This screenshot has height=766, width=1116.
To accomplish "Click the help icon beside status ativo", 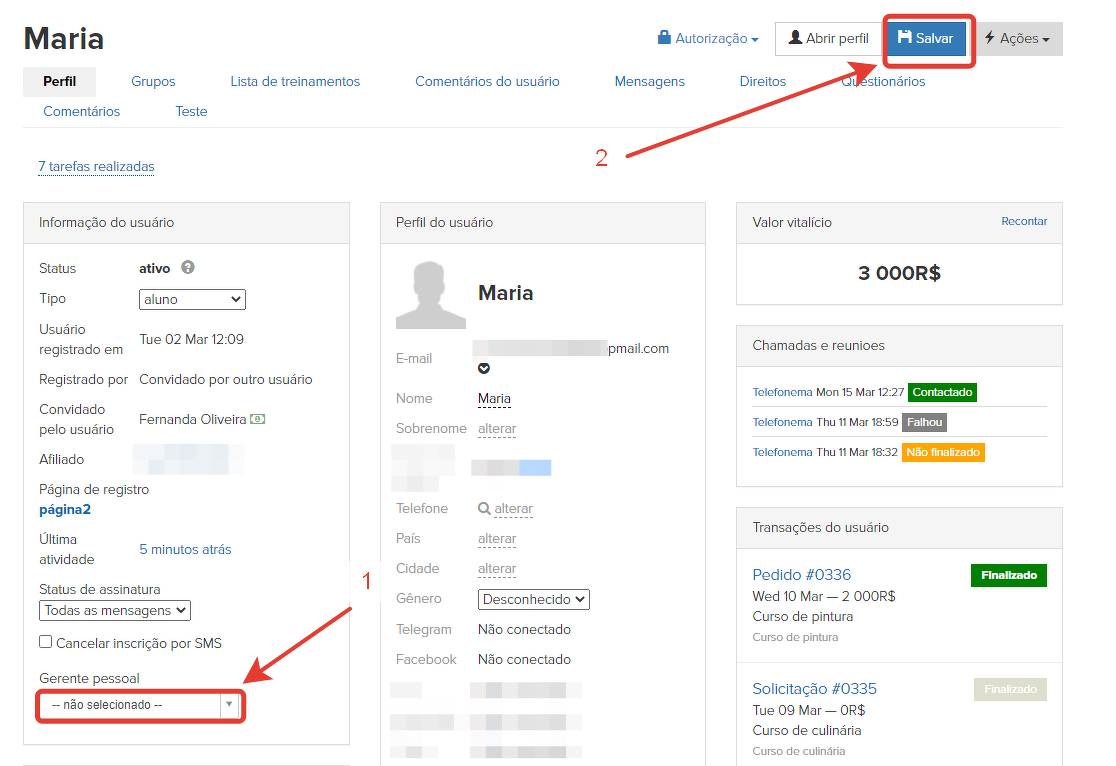I will (188, 268).
